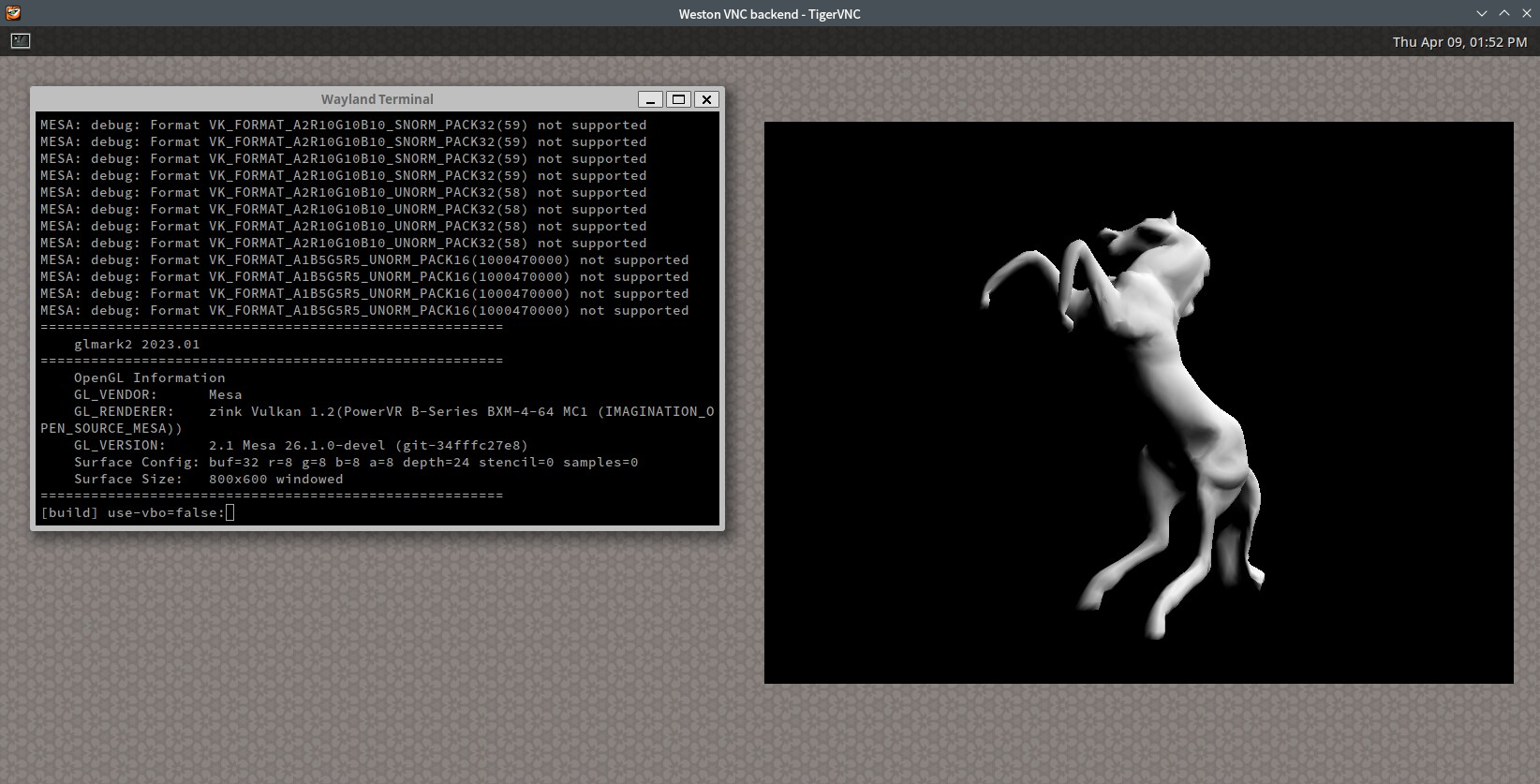The width and height of the screenshot is (1540, 784).
Task: Maximize the Wayland Terminal window
Action: [679, 99]
